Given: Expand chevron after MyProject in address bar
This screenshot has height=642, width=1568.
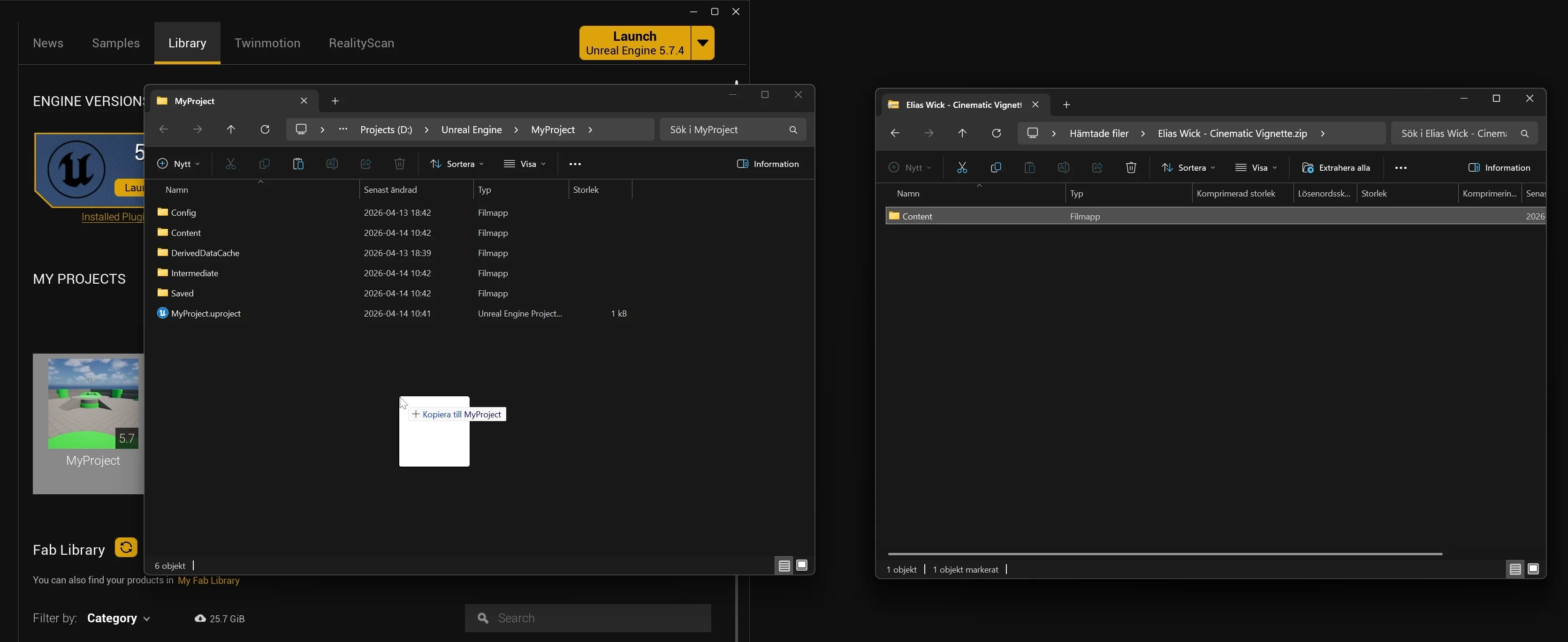Looking at the screenshot, I should point(590,129).
